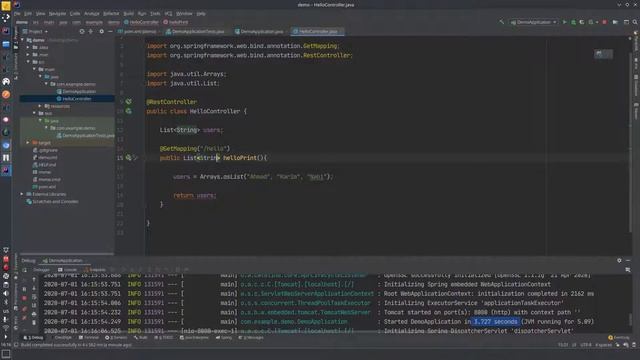The width and height of the screenshot is (640, 360).
Task: Click the clear all trash icon in console
Action: (x=34, y=322)
